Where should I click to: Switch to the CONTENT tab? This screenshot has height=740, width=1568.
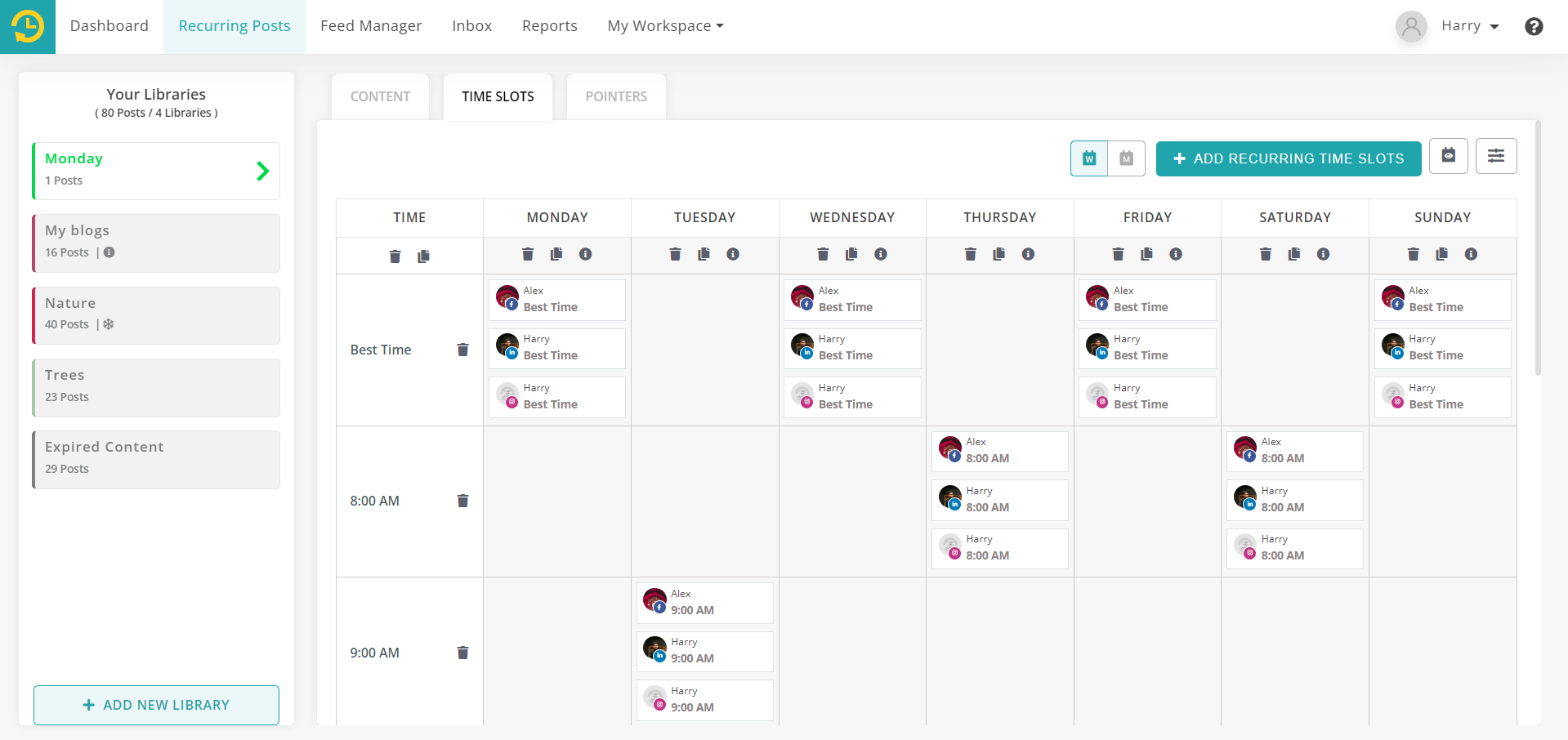pyautogui.click(x=379, y=96)
